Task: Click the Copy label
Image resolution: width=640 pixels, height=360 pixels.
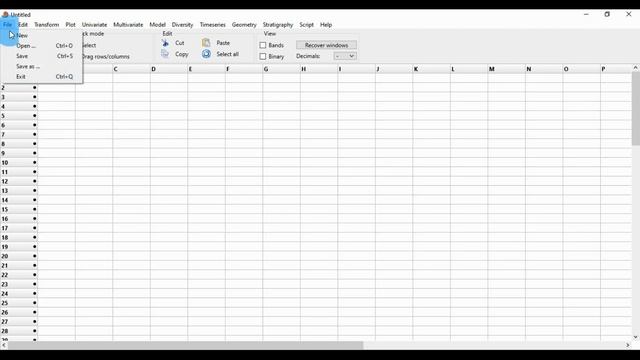Action: [x=182, y=54]
